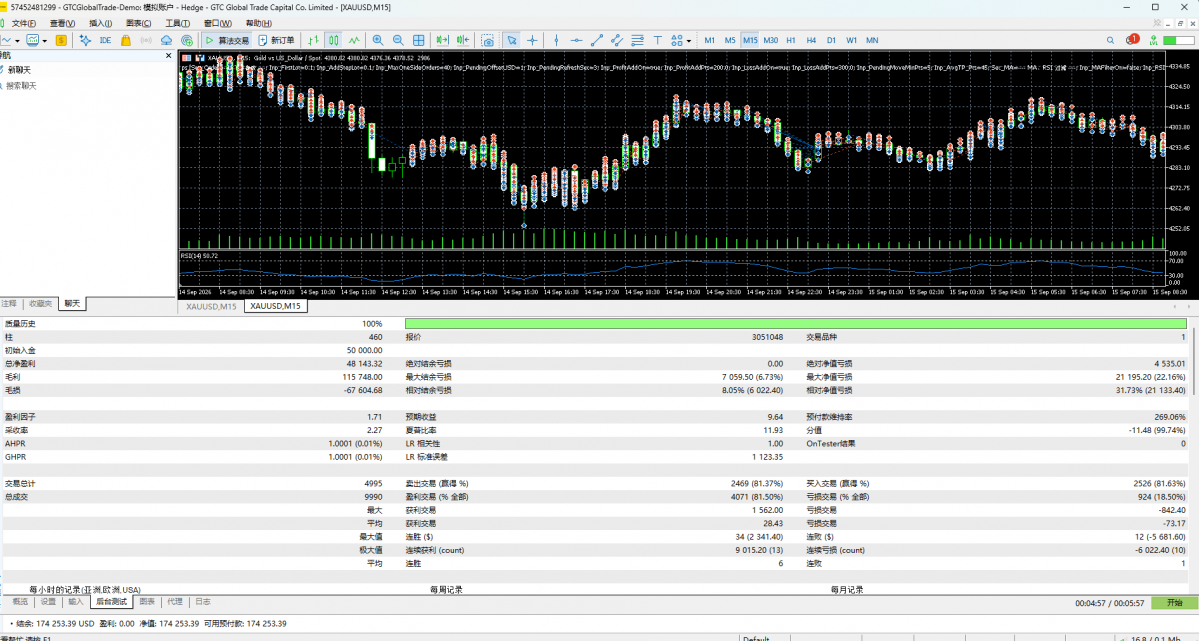
Task: Select the H4 timeframe
Action: tap(811, 40)
